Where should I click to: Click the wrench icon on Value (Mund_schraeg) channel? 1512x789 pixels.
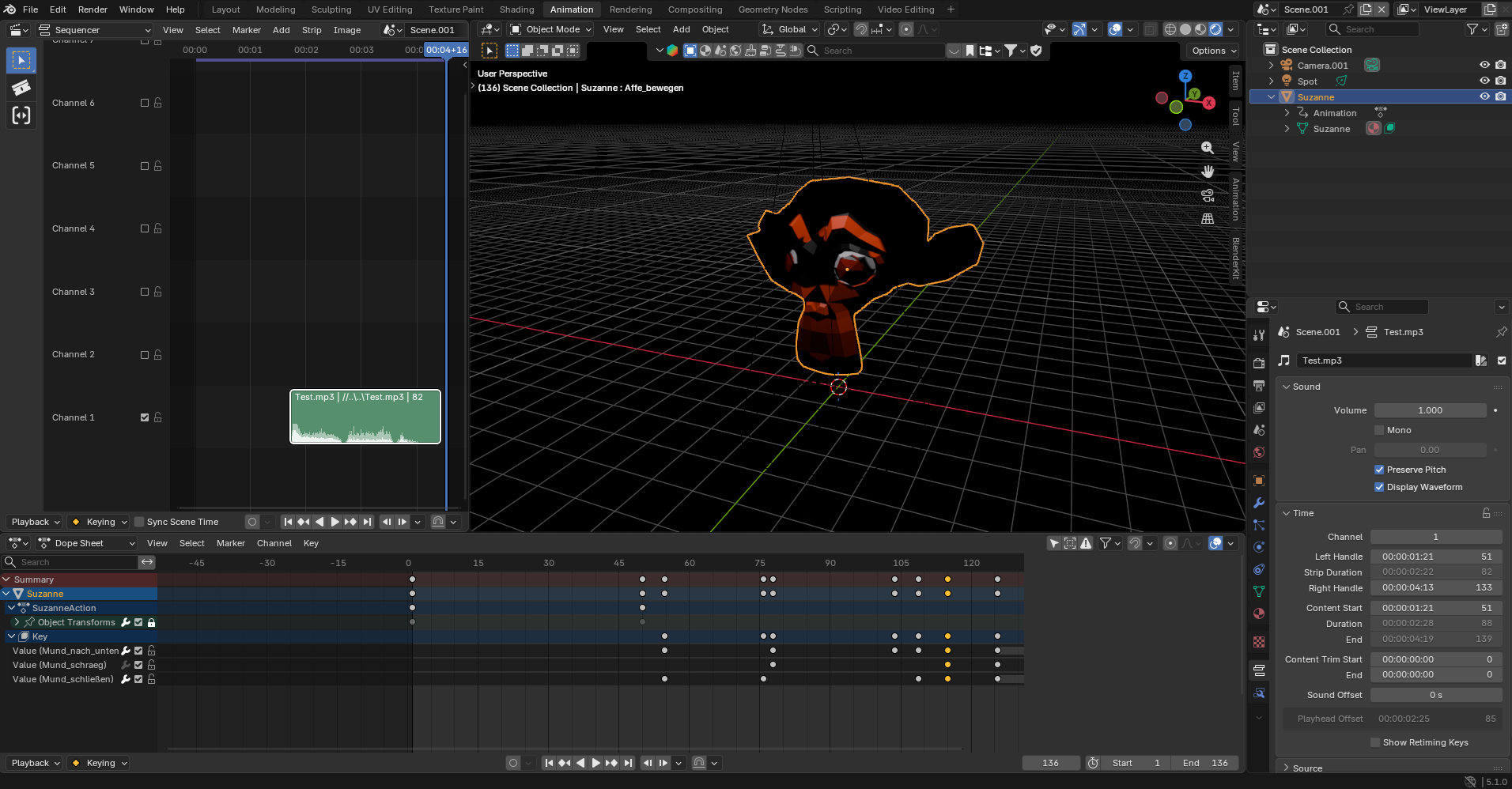[x=126, y=665]
